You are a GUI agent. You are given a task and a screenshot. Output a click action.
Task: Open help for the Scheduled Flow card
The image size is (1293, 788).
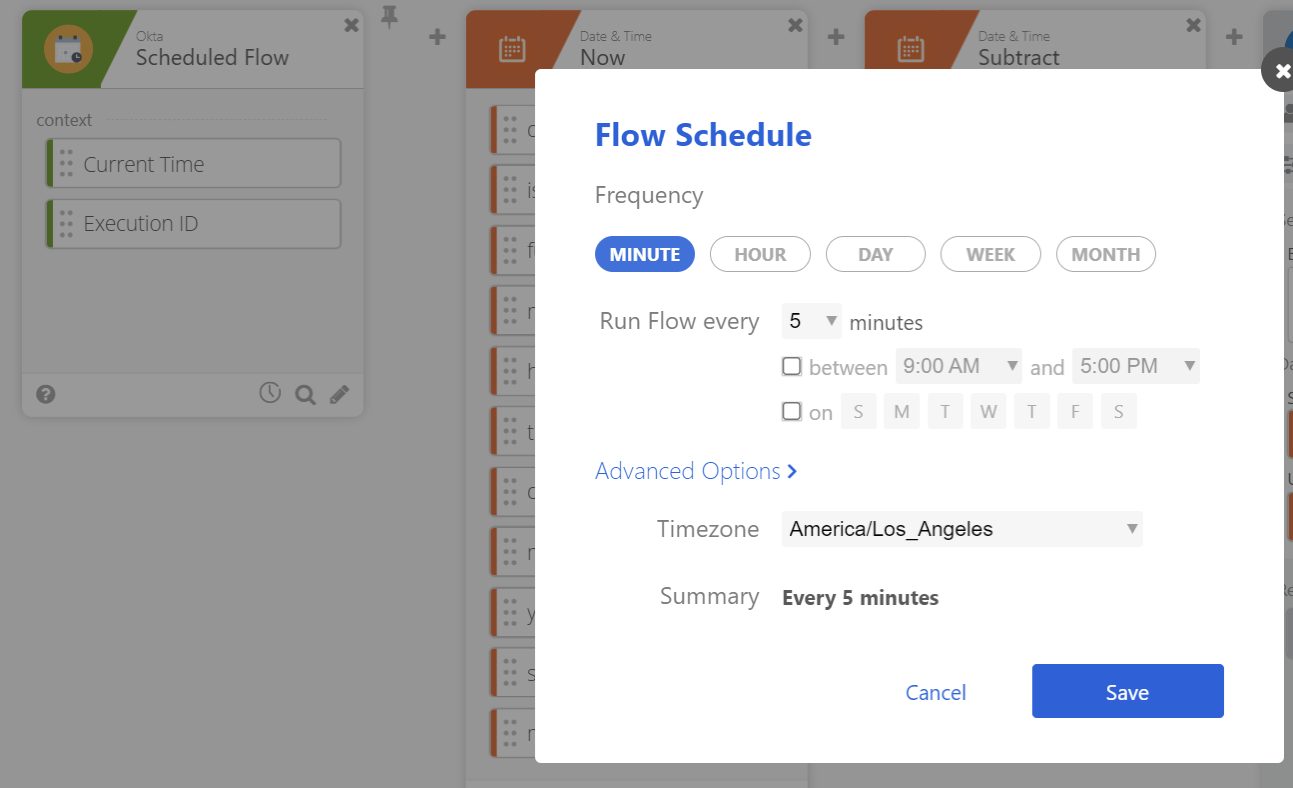45,394
